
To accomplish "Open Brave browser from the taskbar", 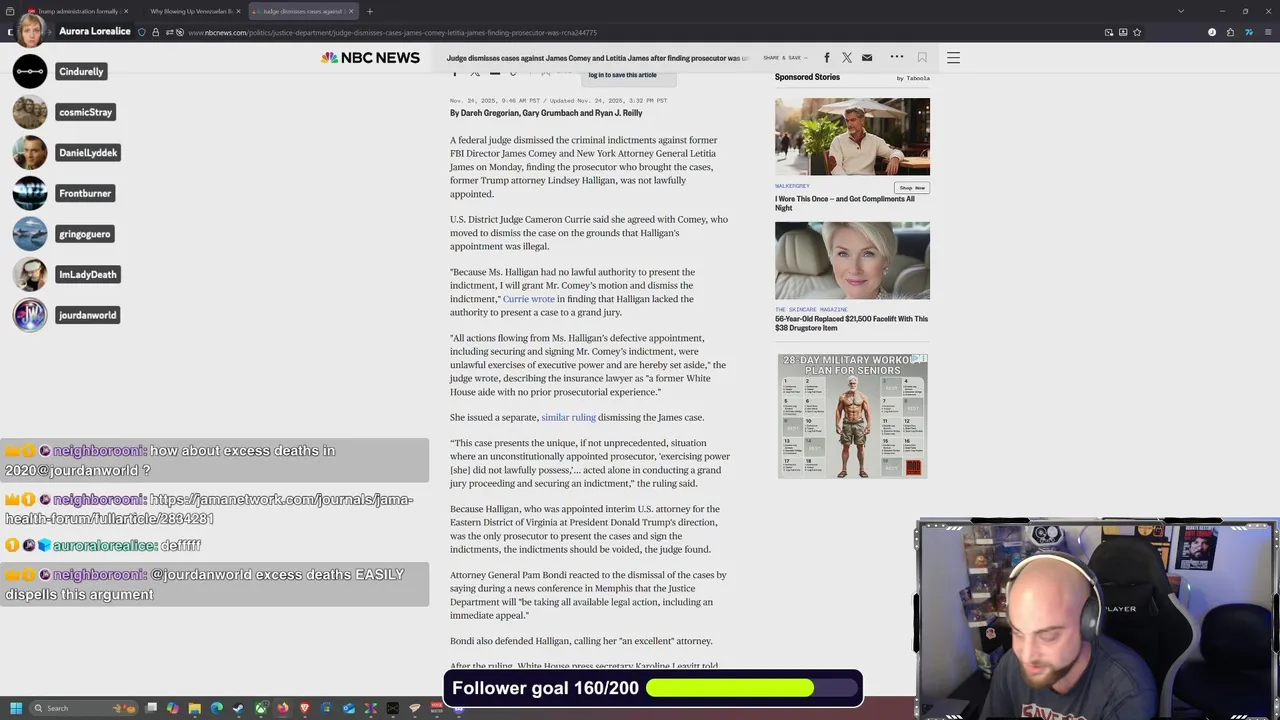I will tap(305, 708).
